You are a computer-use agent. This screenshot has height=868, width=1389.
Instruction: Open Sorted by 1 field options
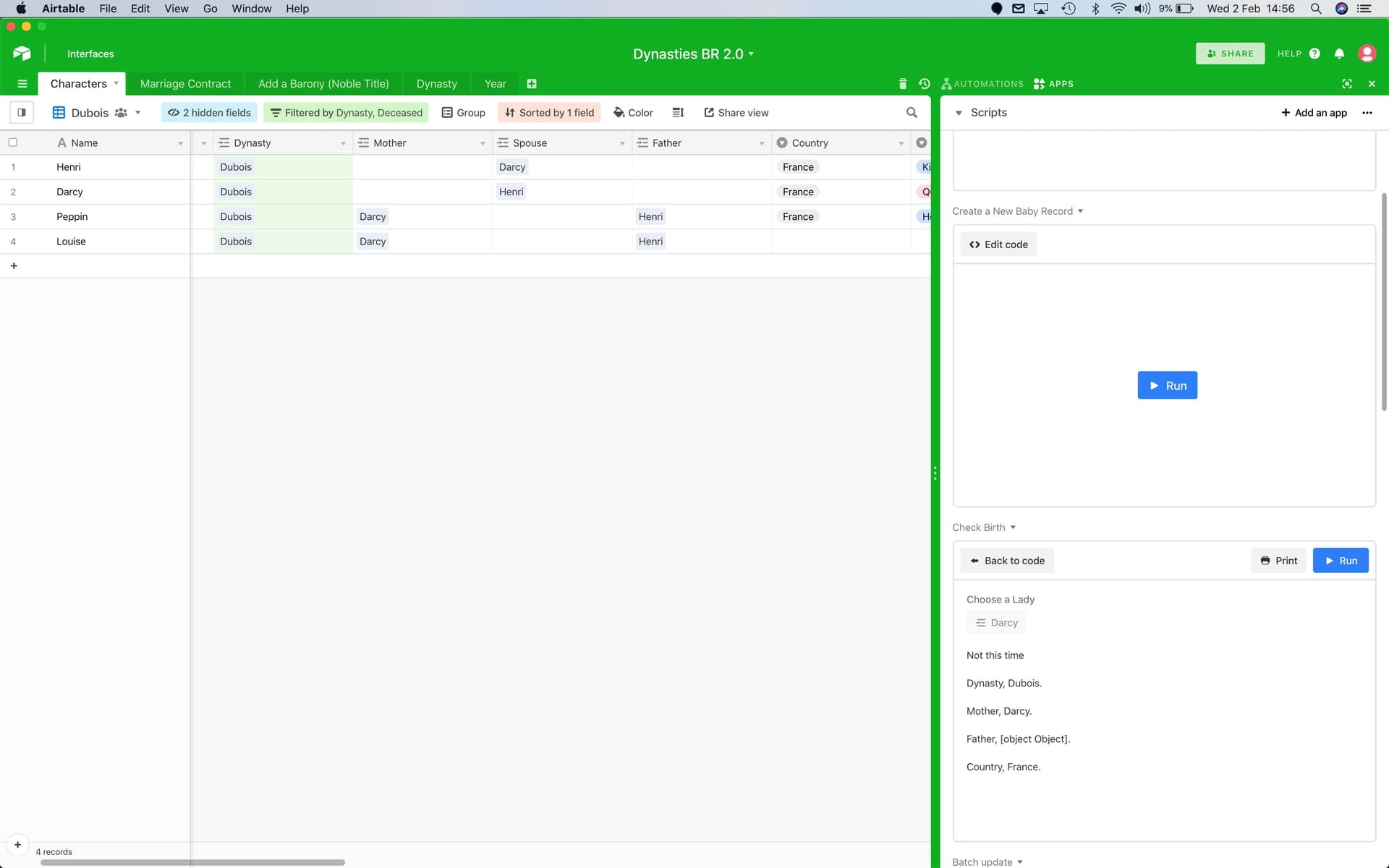[549, 112]
